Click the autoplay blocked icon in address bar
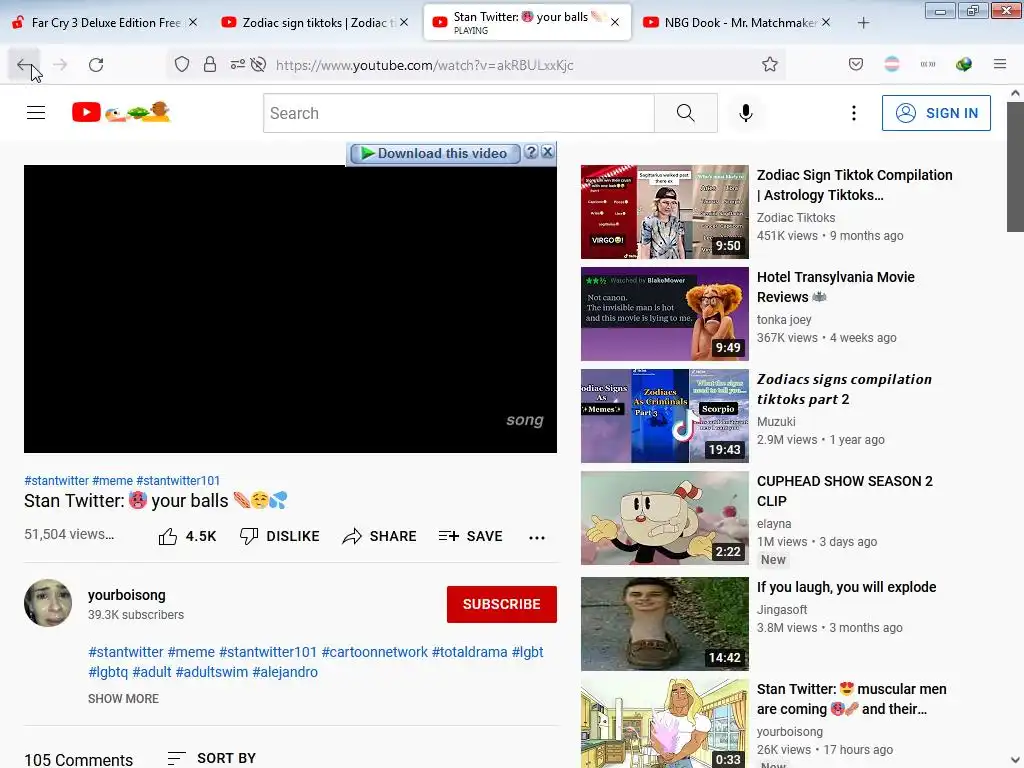Screen dimensions: 1024x768 [x=259, y=65]
